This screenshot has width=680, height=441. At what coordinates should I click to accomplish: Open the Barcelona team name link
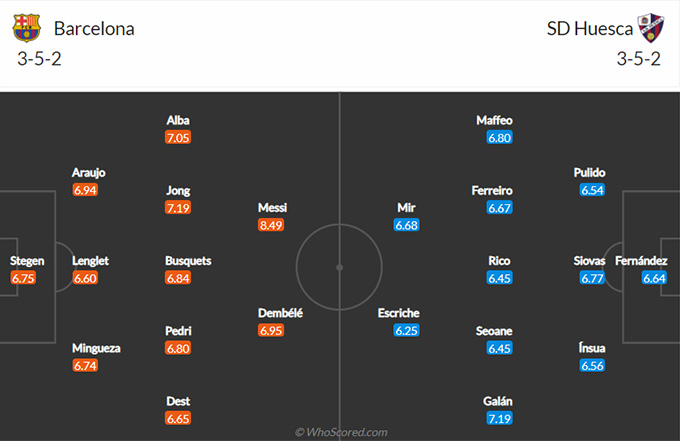[94, 29]
